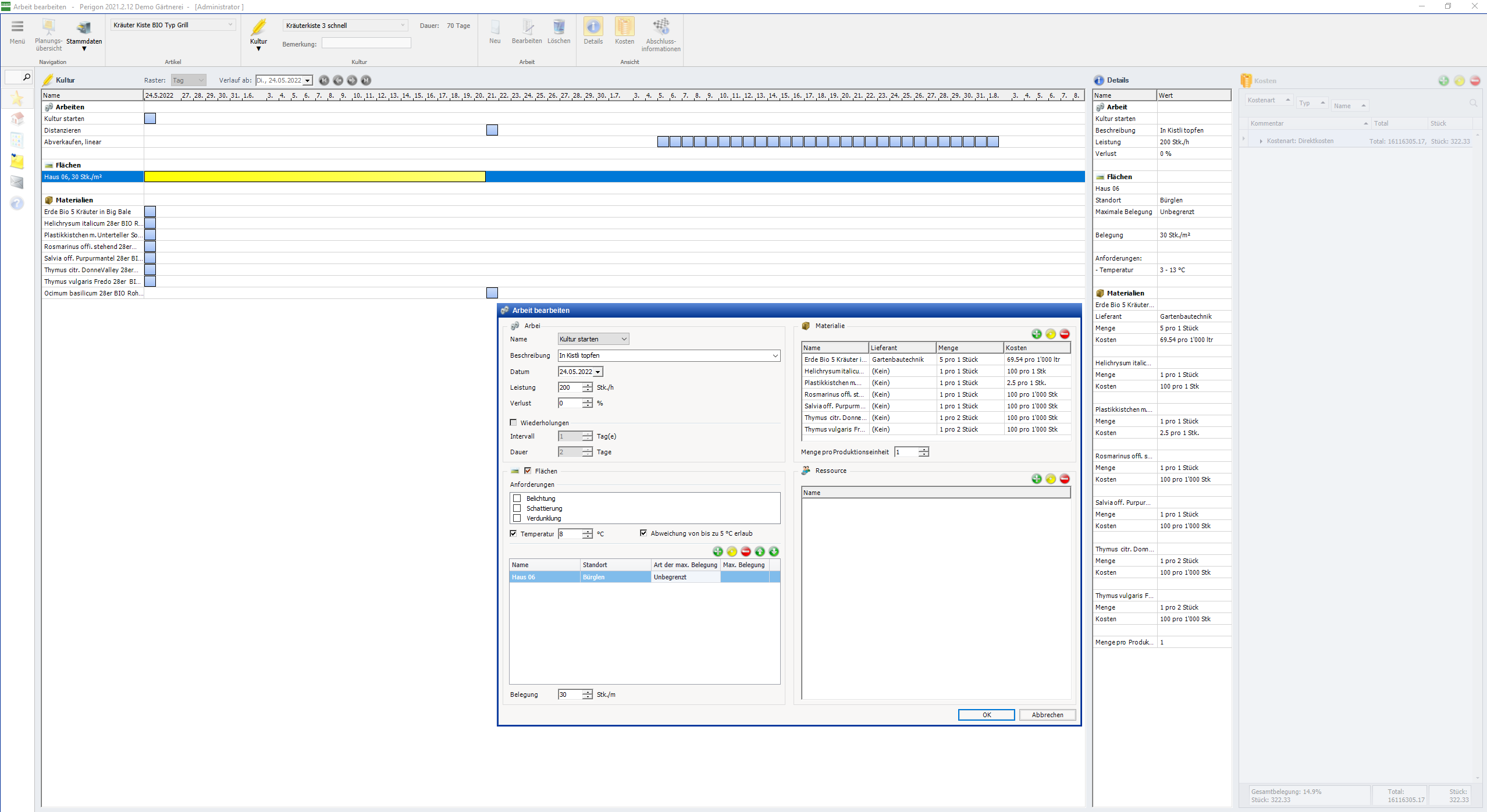Open the Name dropdown showing Kultur starten

pos(624,339)
